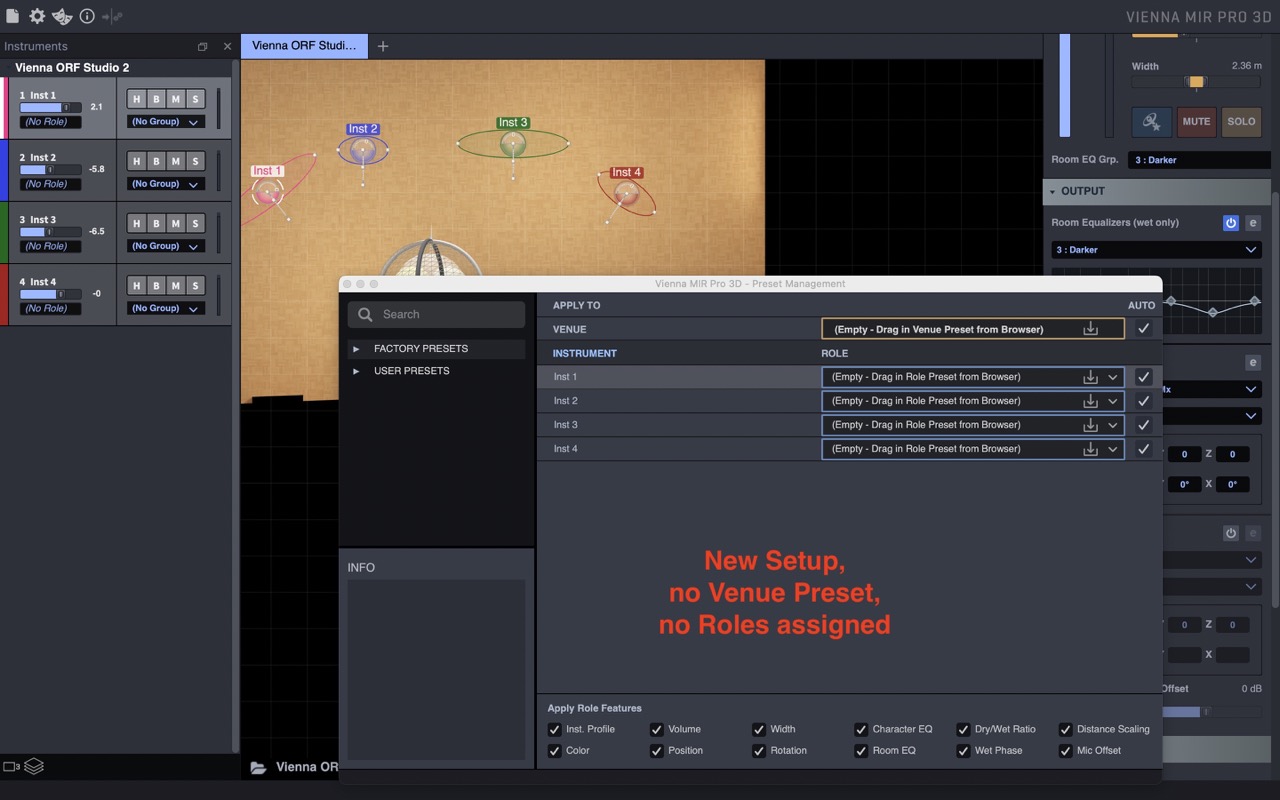Open the new project document icon
Viewport: 1280px width, 800px height.
(x=12, y=16)
